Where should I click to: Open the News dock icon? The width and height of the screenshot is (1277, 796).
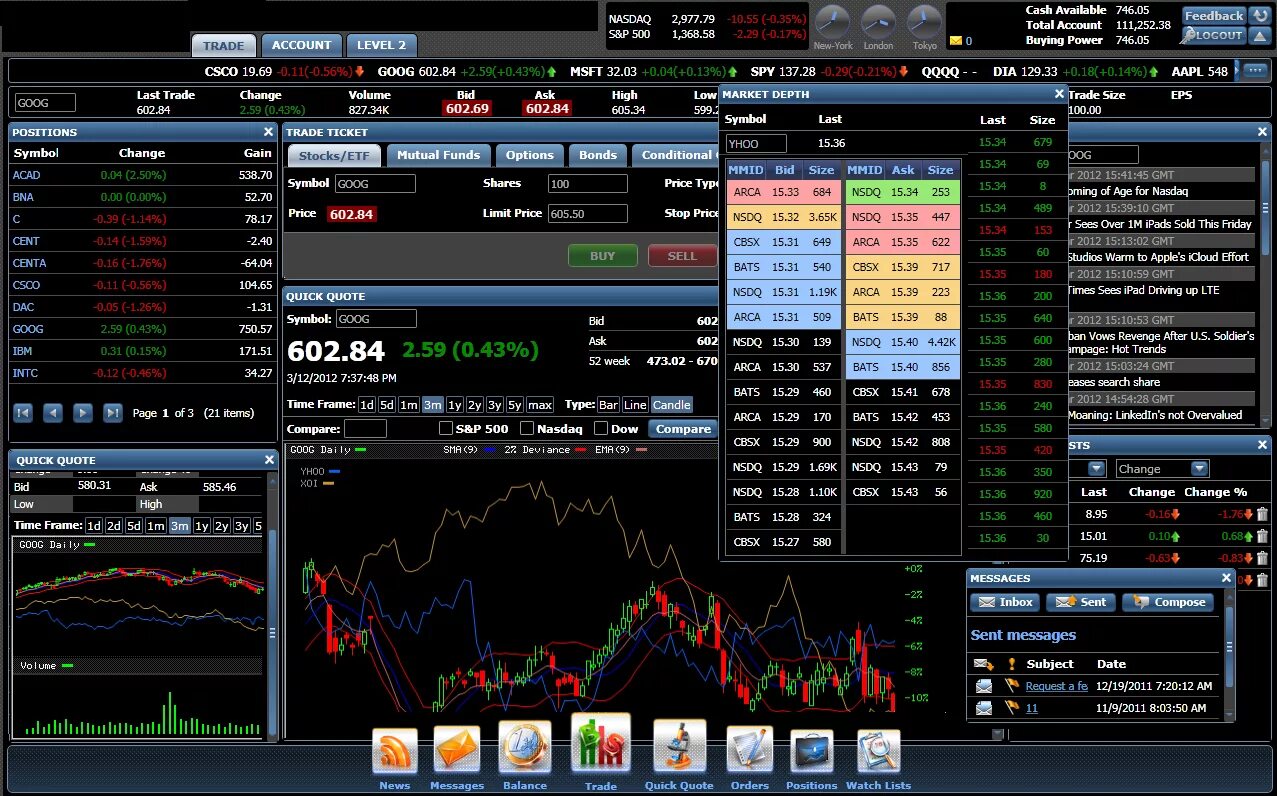click(x=394, y=752)
